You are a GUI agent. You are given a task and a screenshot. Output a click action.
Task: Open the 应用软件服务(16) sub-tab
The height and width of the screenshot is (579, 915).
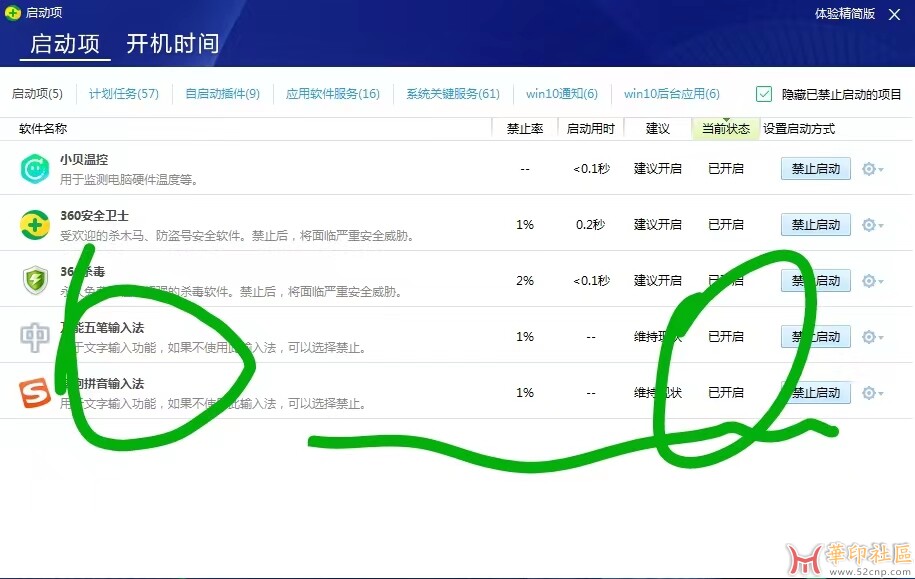coord(333,93)
